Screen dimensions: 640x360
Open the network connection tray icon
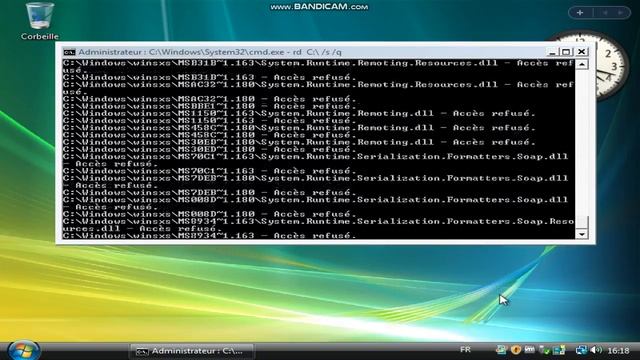(581, 350)
